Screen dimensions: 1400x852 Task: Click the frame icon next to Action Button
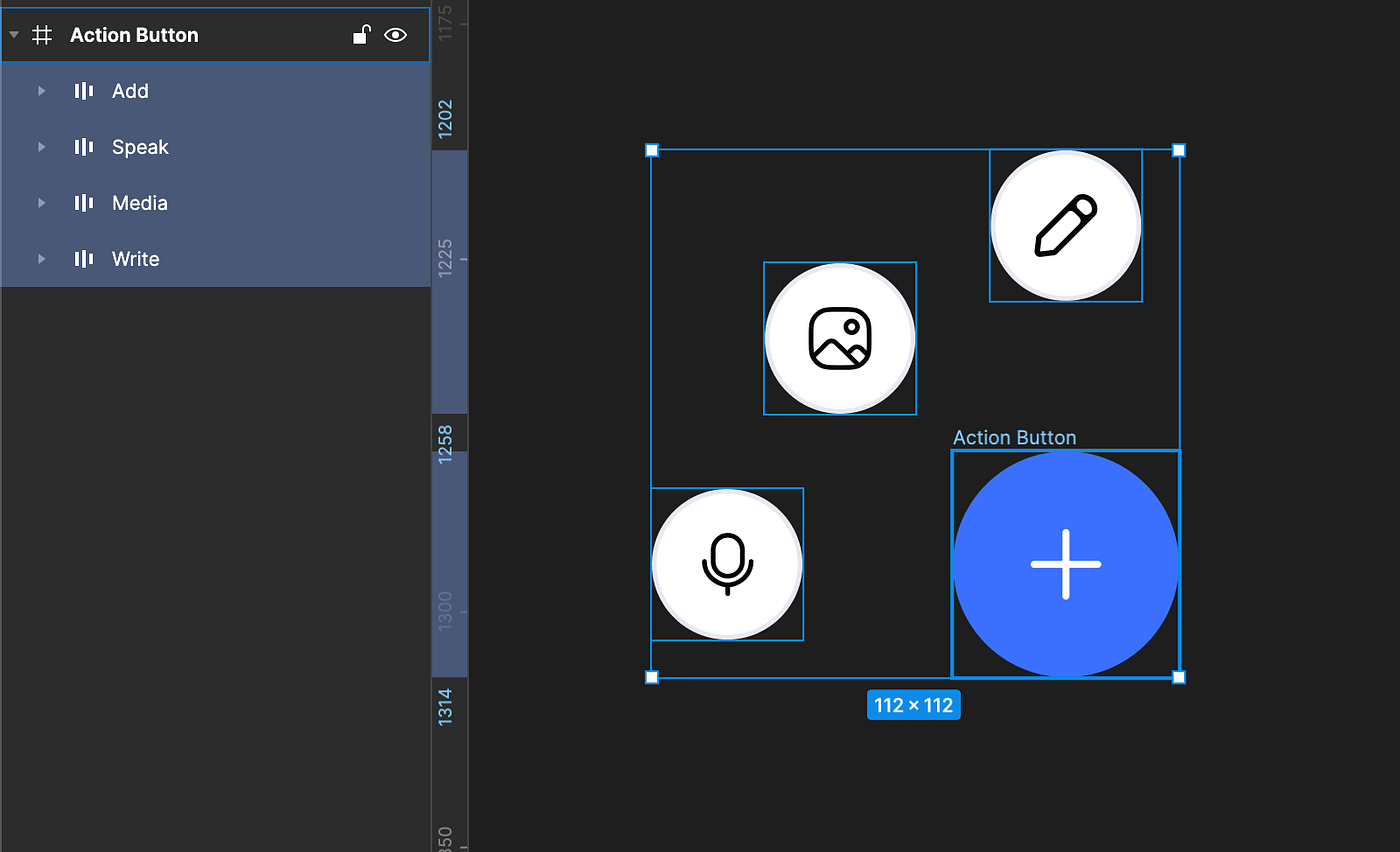[41, 34]
